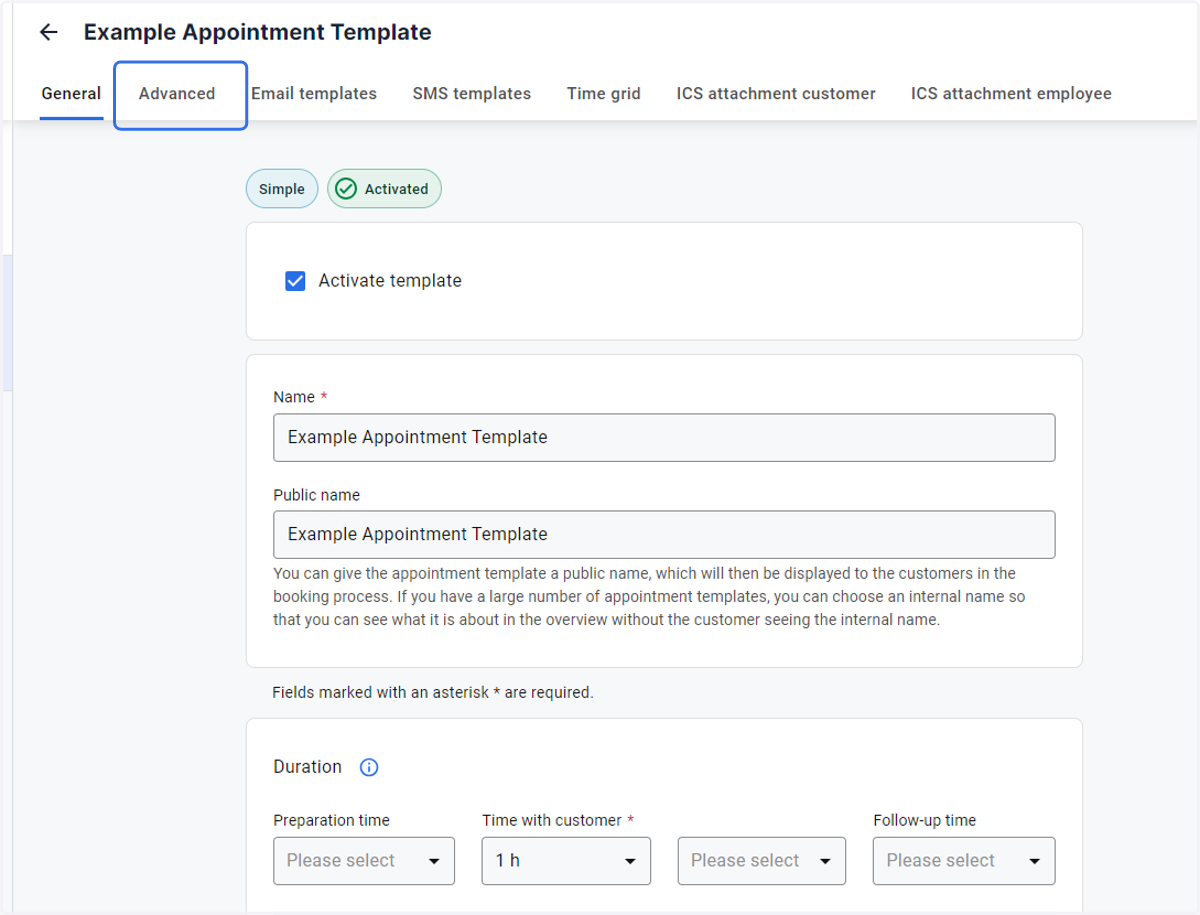Uncheck the Activate template checkbox

point(295,281)
